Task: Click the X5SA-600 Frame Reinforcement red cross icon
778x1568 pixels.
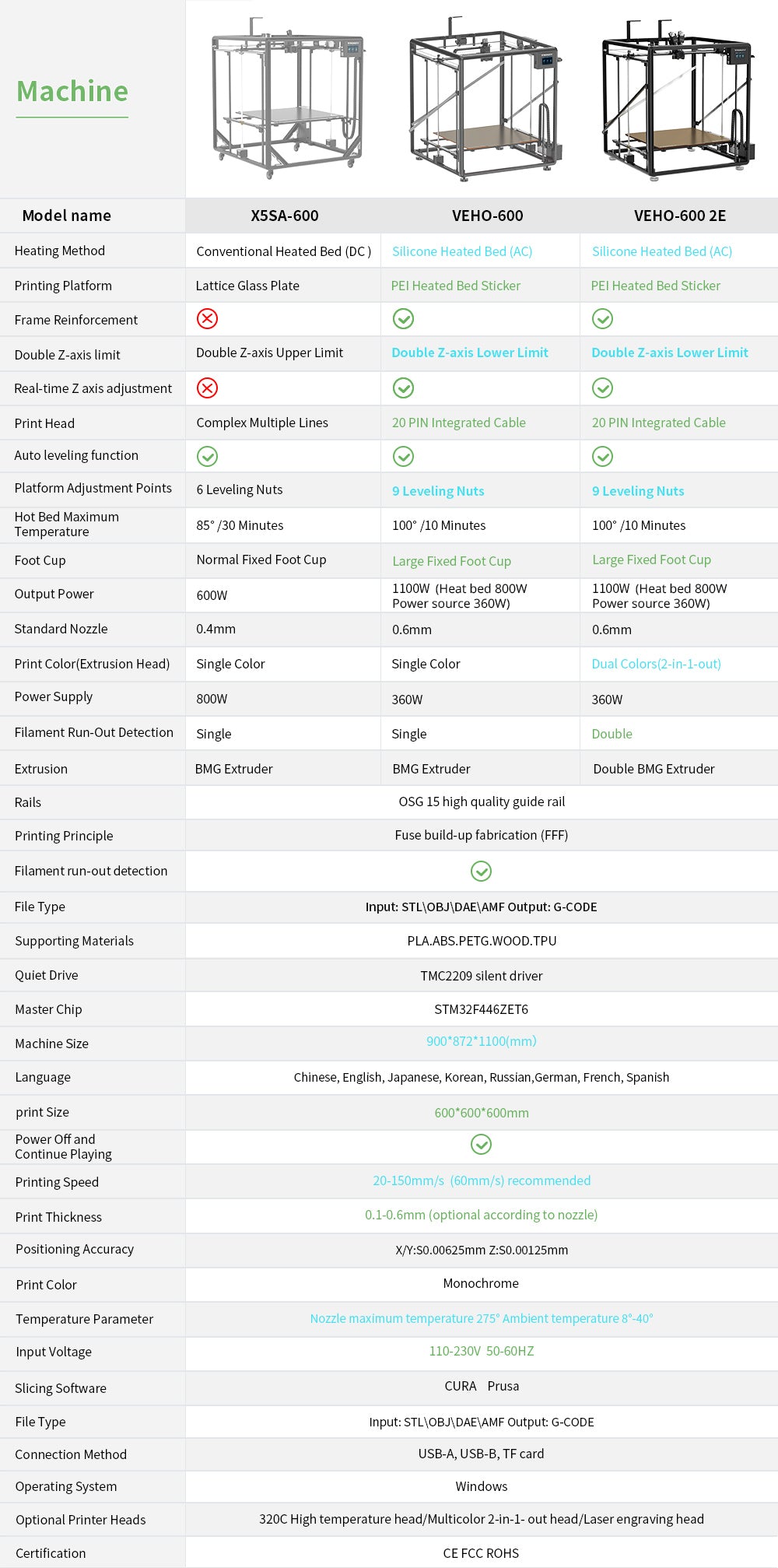Action: click(x=207, y=318)
